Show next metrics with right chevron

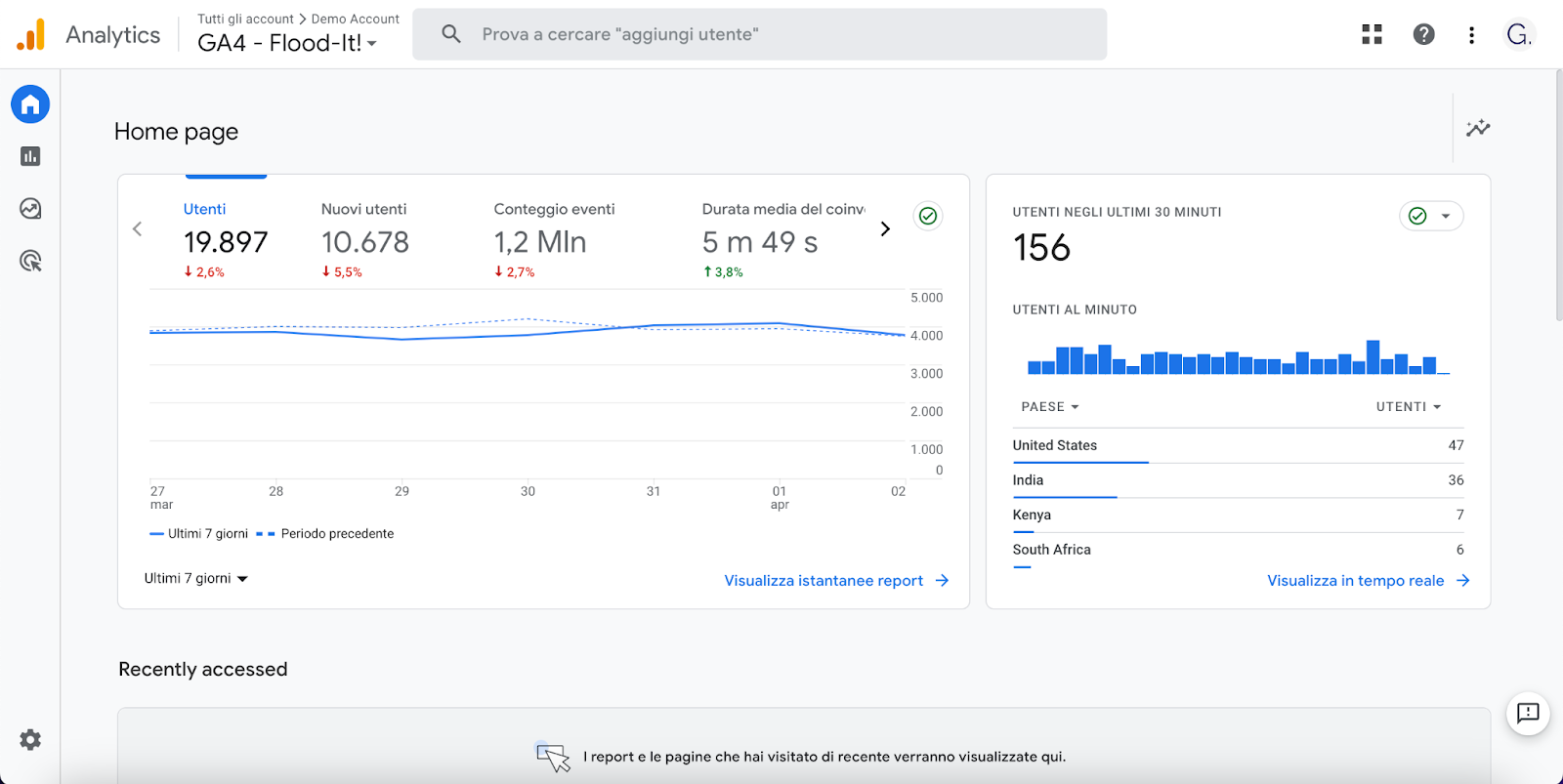885,228
